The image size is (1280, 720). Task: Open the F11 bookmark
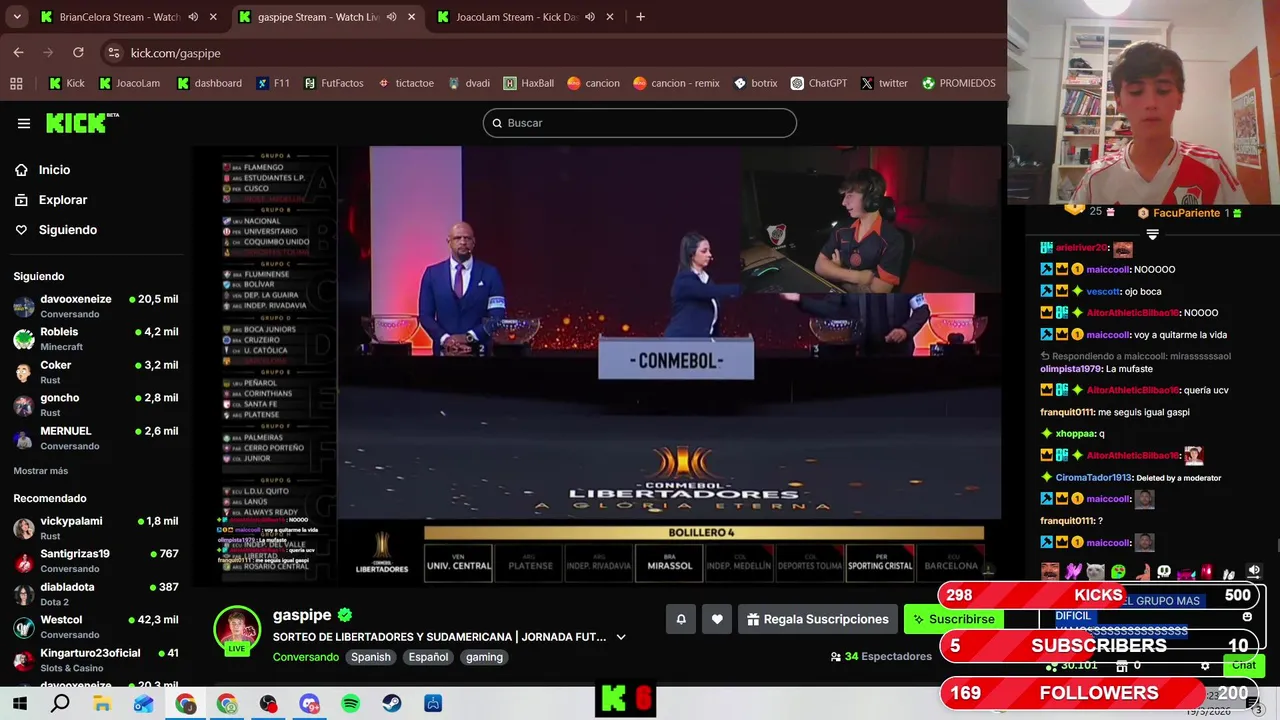pyautogui.click(x=272, y=83)
